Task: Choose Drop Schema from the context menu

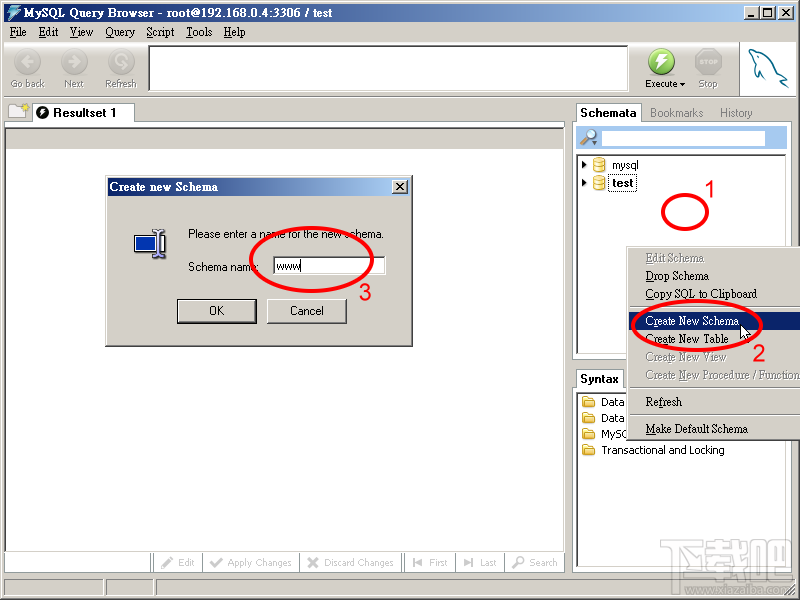Action: [678, 275]
